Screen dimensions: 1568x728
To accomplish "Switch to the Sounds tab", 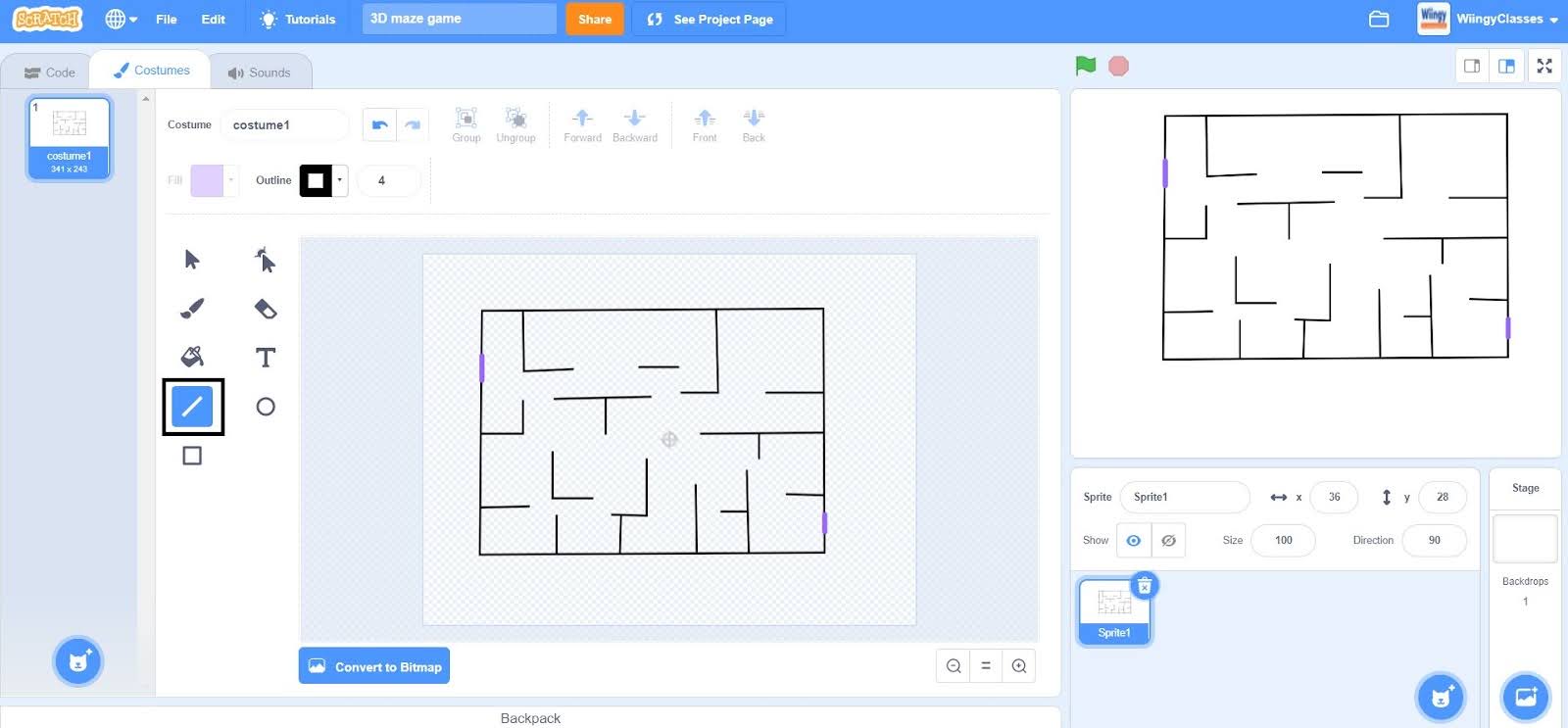I will 260,72.
